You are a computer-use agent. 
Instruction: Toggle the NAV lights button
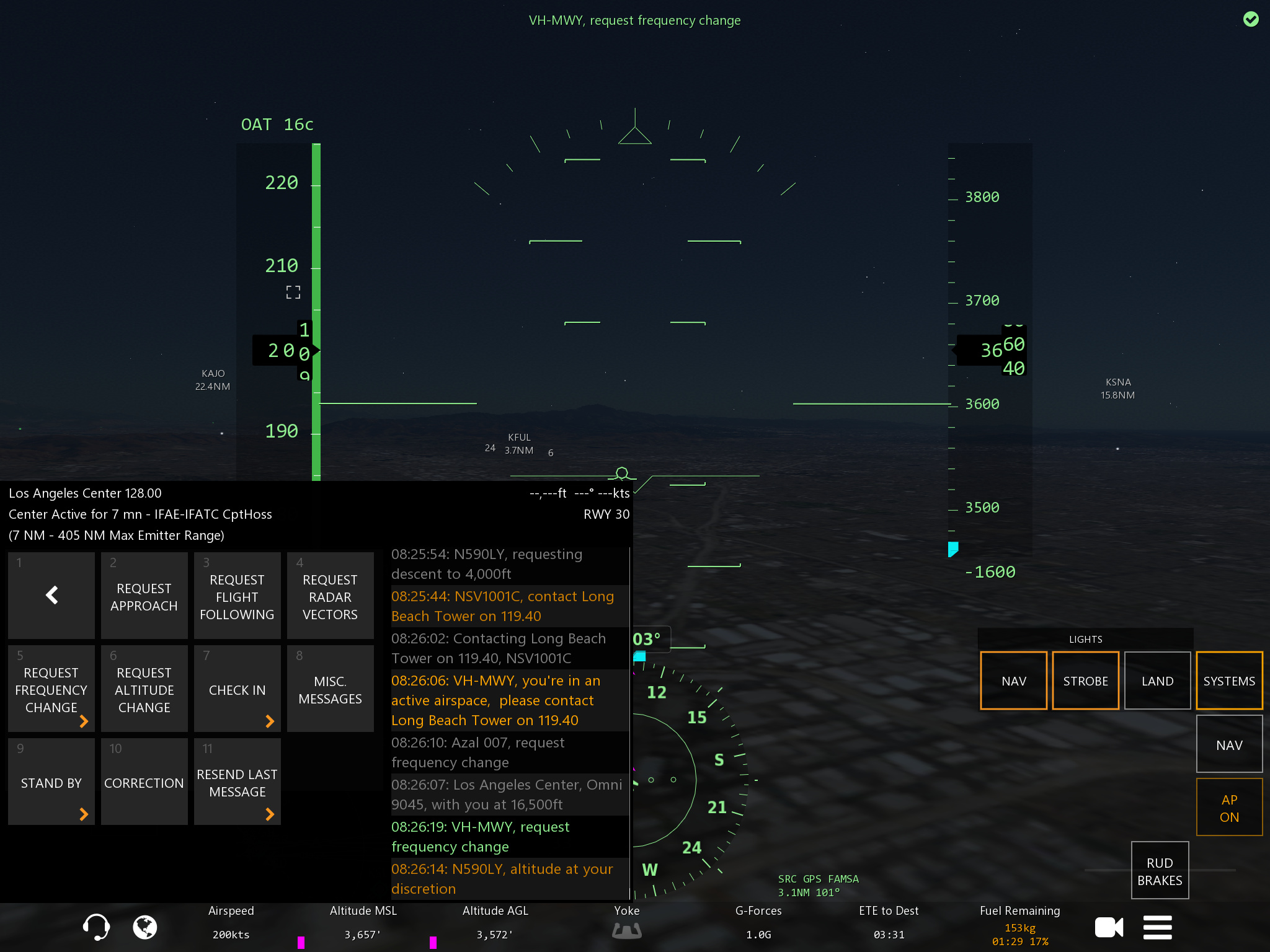pos(1013,681)
